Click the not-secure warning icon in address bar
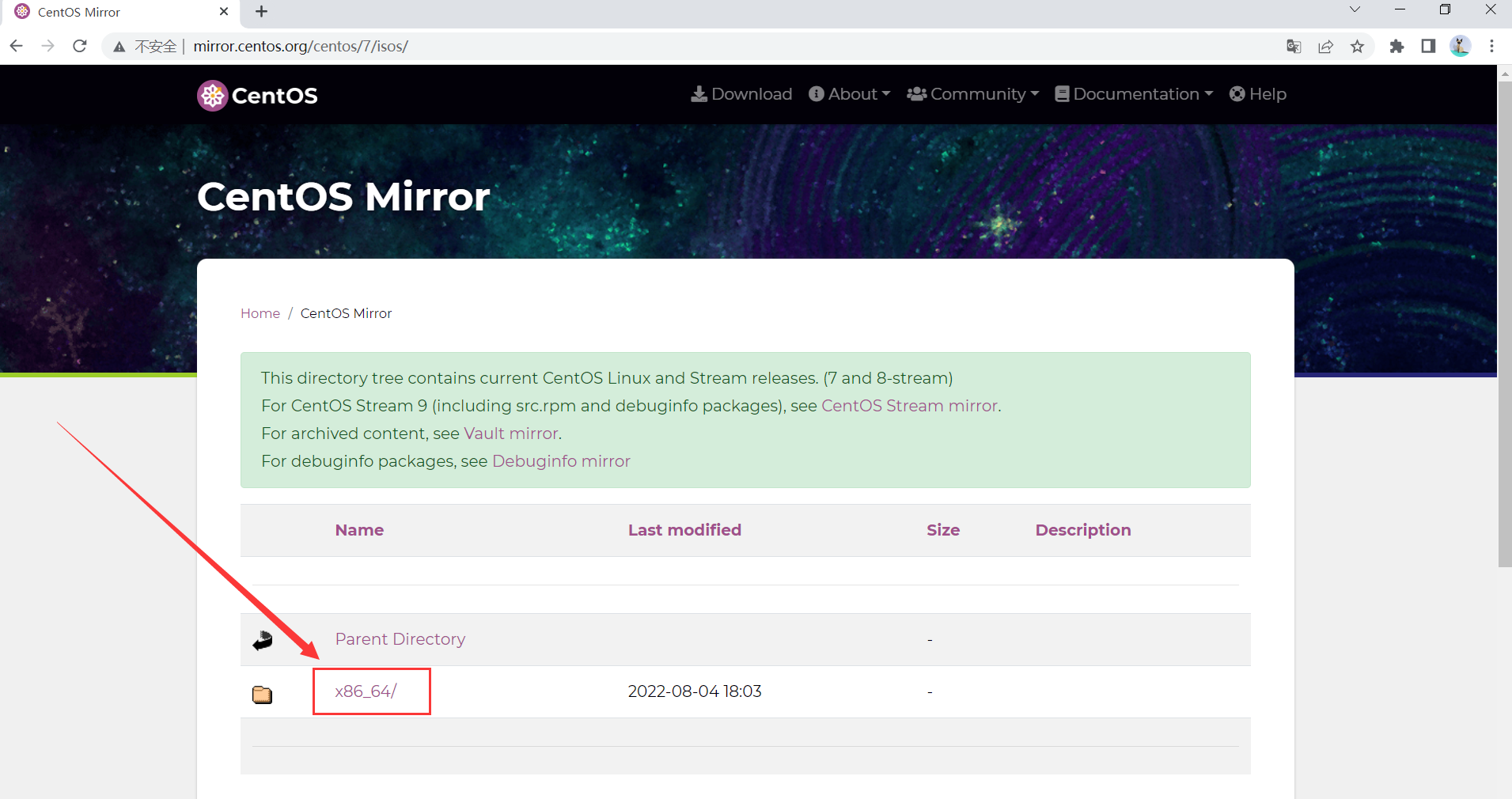 click(119, 47)
